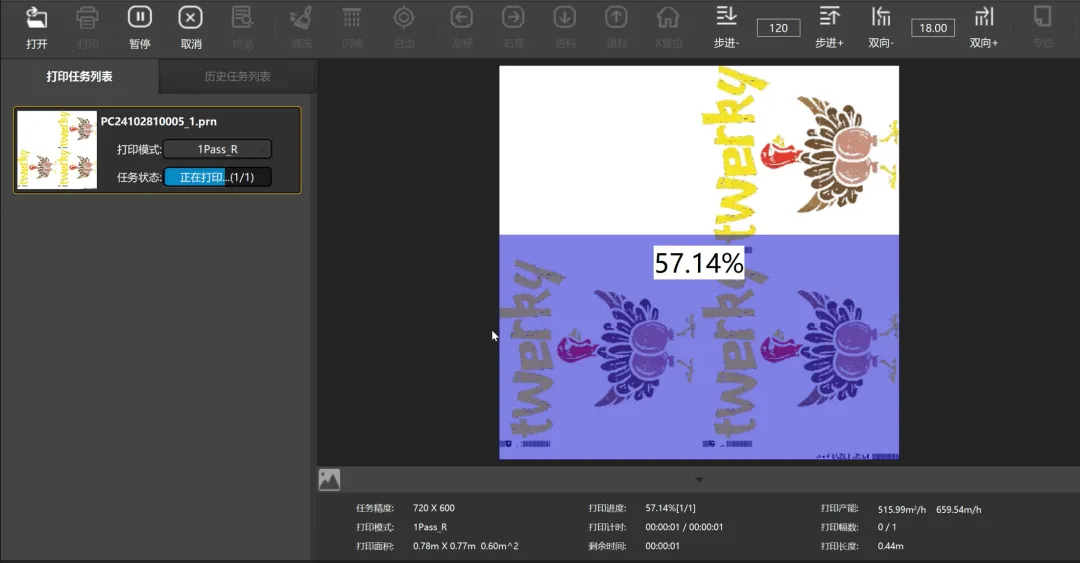Click the X复位 home icon

click(668, 18)
